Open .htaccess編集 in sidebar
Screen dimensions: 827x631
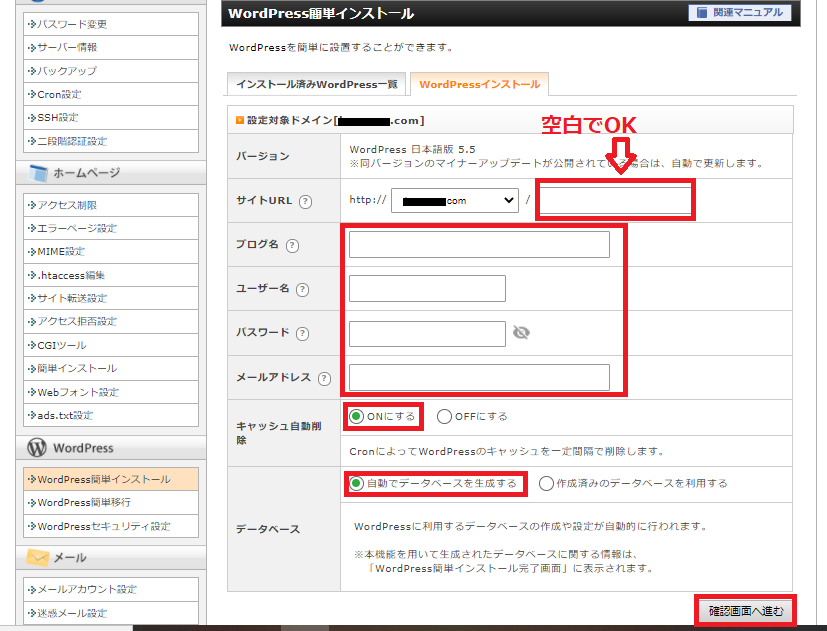[111, 275]
